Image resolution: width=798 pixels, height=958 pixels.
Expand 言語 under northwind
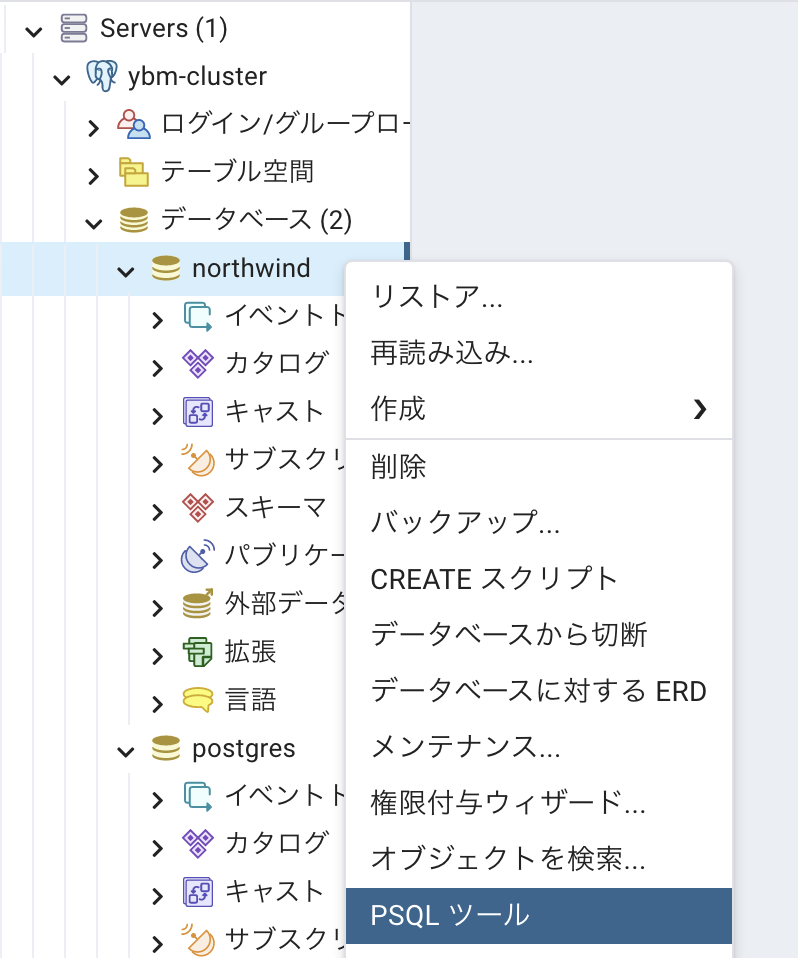coord(158,704)
